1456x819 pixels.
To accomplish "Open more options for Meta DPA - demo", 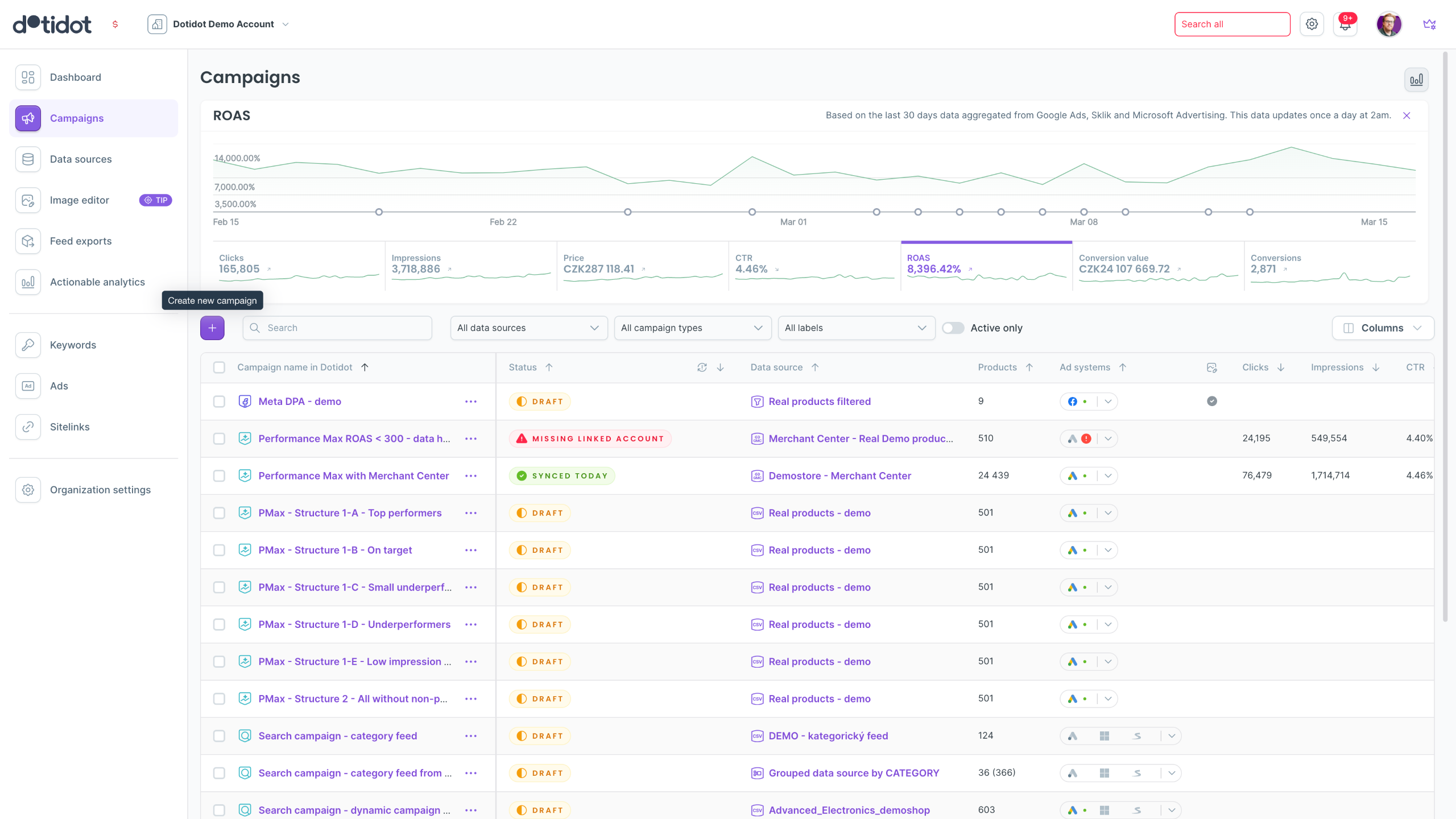I will click(x=470, y=402).
